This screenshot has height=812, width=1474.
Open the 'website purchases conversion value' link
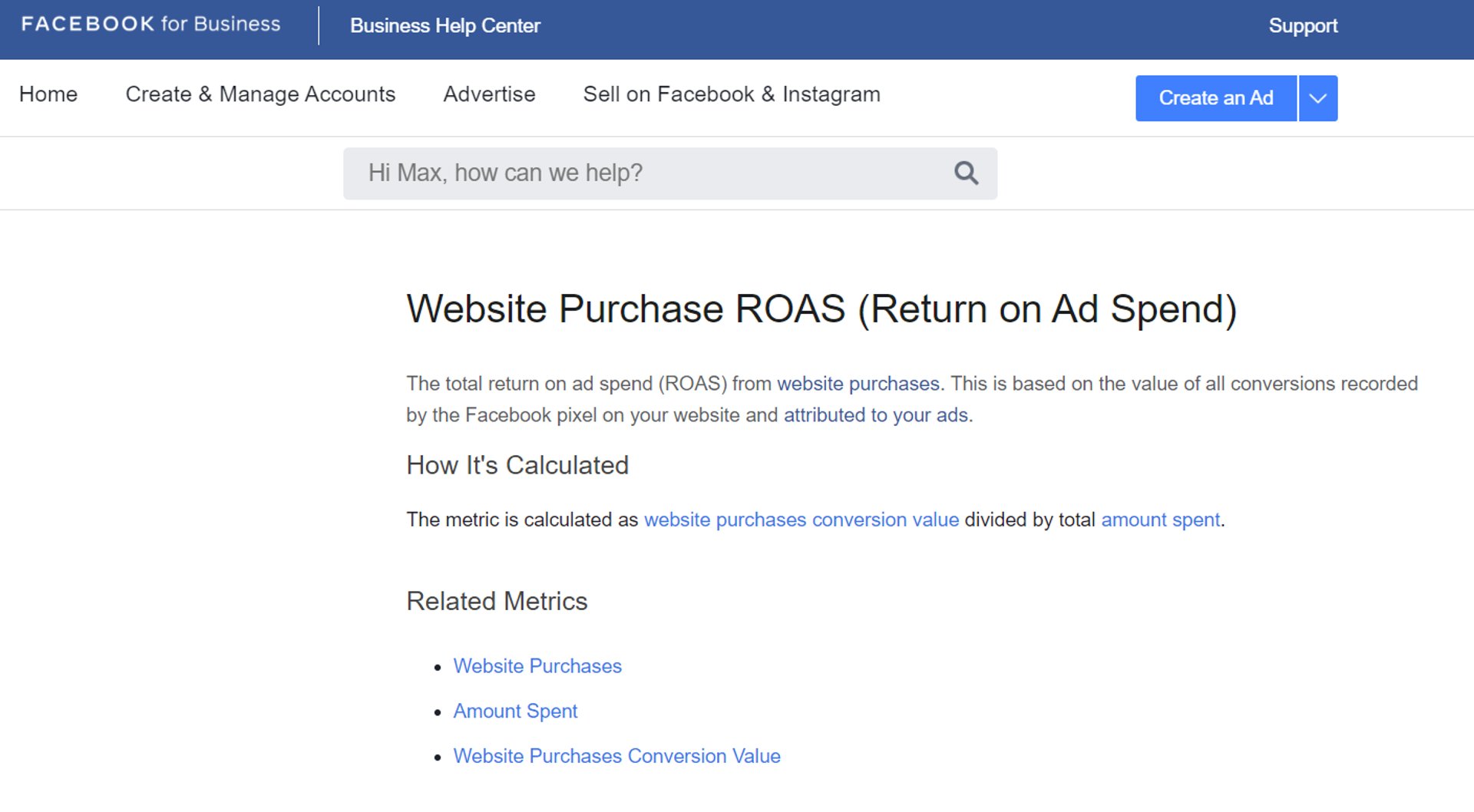[x=801, y=520]
